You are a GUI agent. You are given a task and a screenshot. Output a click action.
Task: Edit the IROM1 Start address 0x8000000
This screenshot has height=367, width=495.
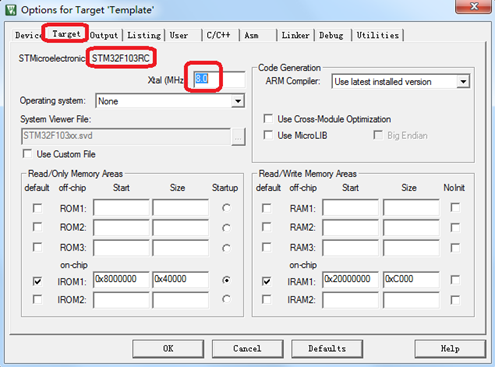pyautogui.click(x=121, y=279)
